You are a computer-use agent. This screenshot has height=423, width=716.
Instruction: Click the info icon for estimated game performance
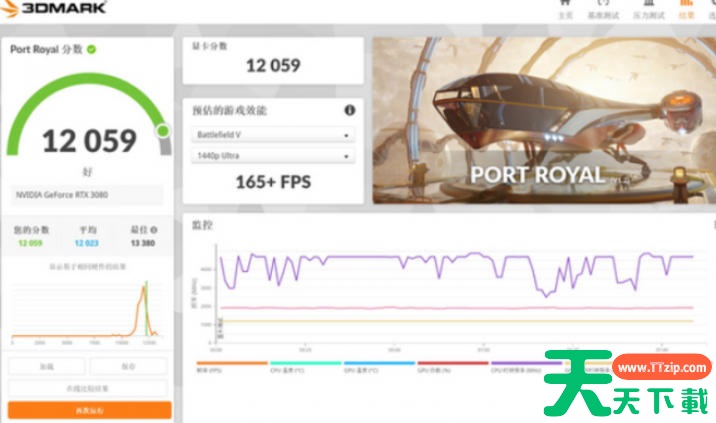(349, 110)
